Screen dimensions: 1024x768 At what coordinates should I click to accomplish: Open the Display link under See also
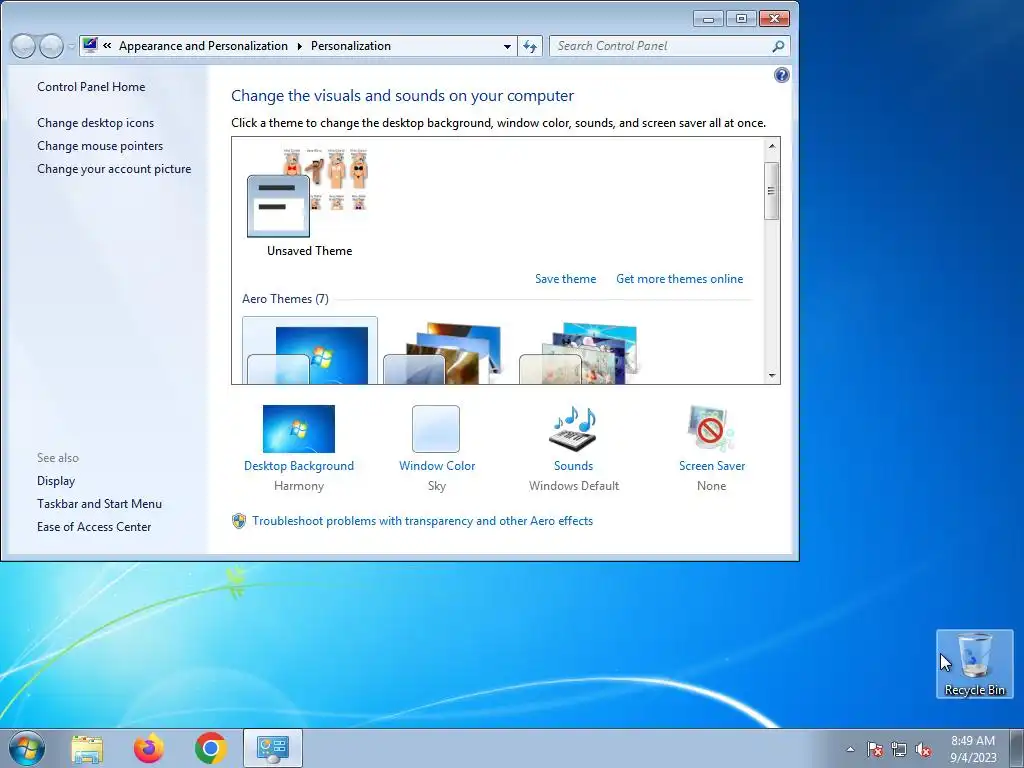56,481
